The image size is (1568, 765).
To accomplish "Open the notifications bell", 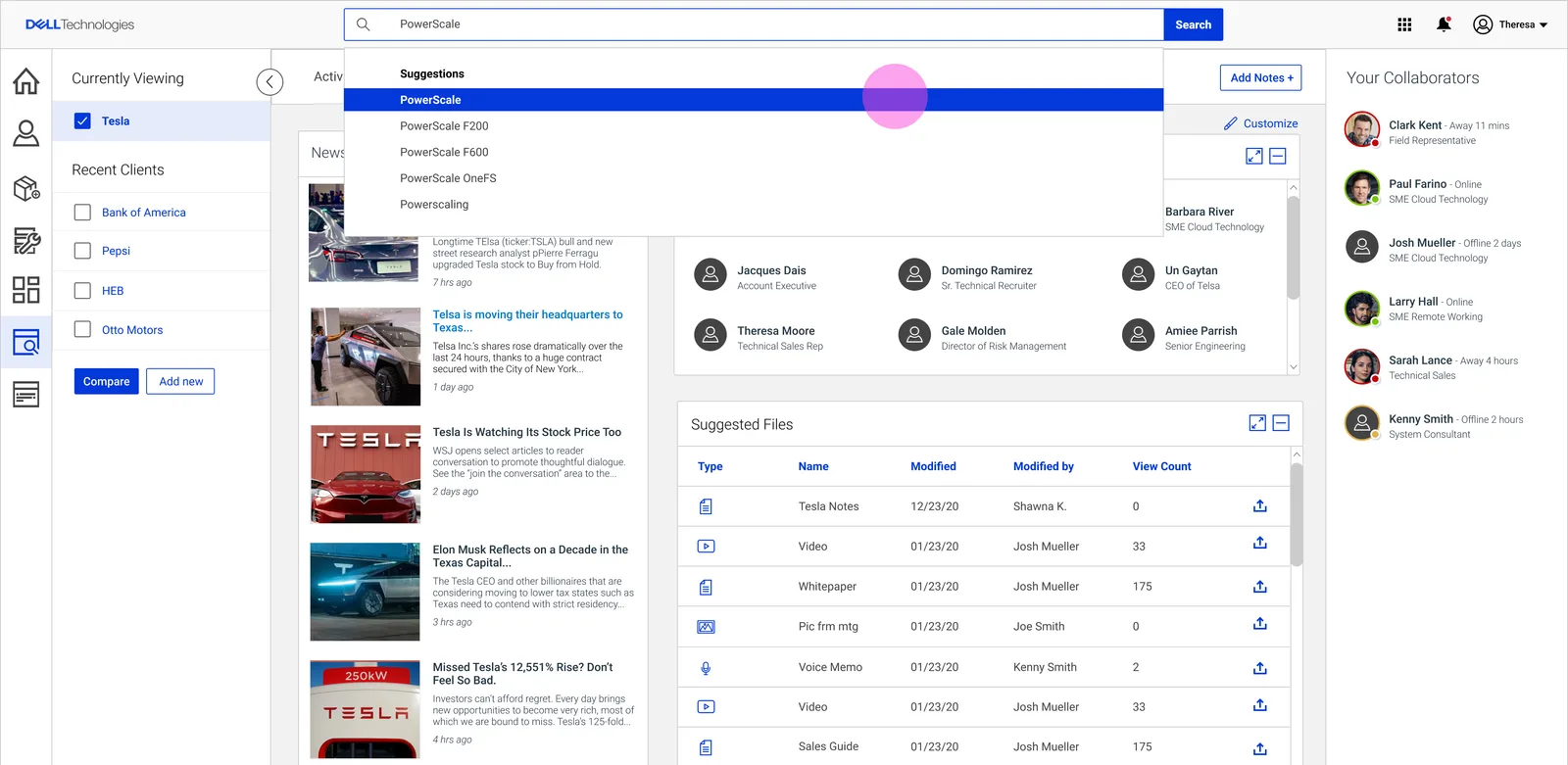I will [x=1444, y=24].
